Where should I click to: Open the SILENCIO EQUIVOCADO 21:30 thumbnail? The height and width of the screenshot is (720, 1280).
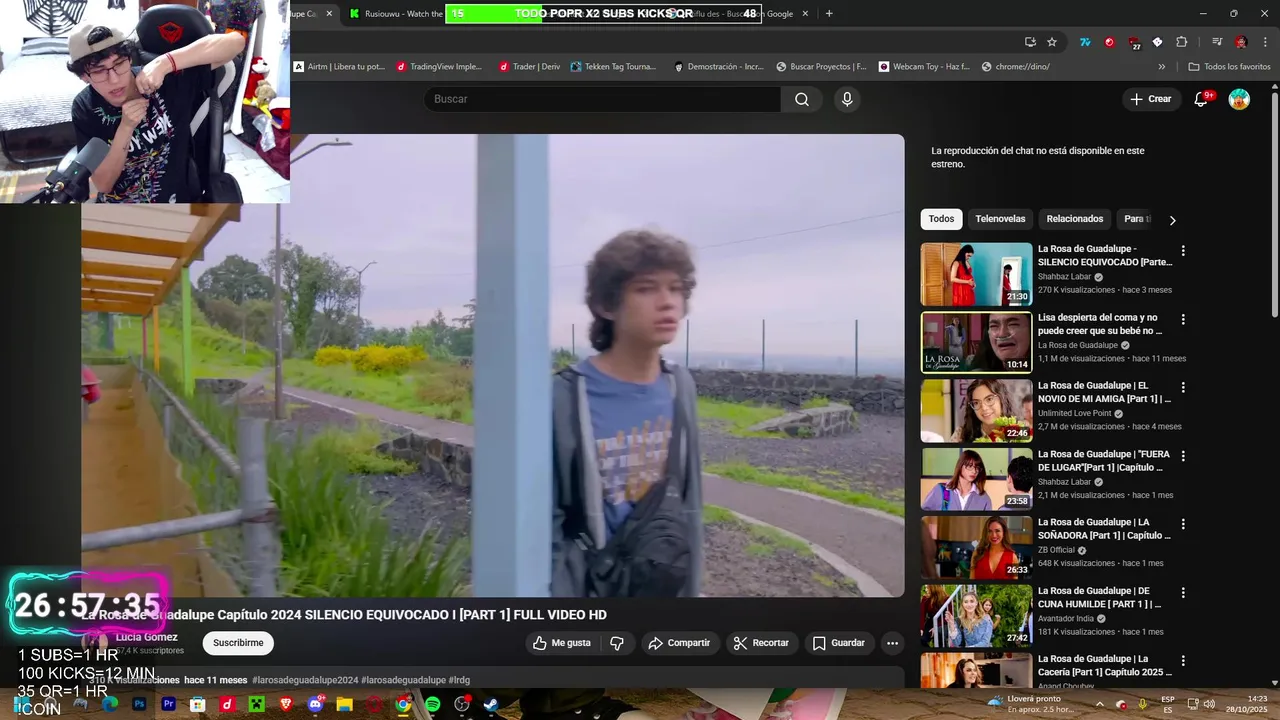click(x=976, y=274)
